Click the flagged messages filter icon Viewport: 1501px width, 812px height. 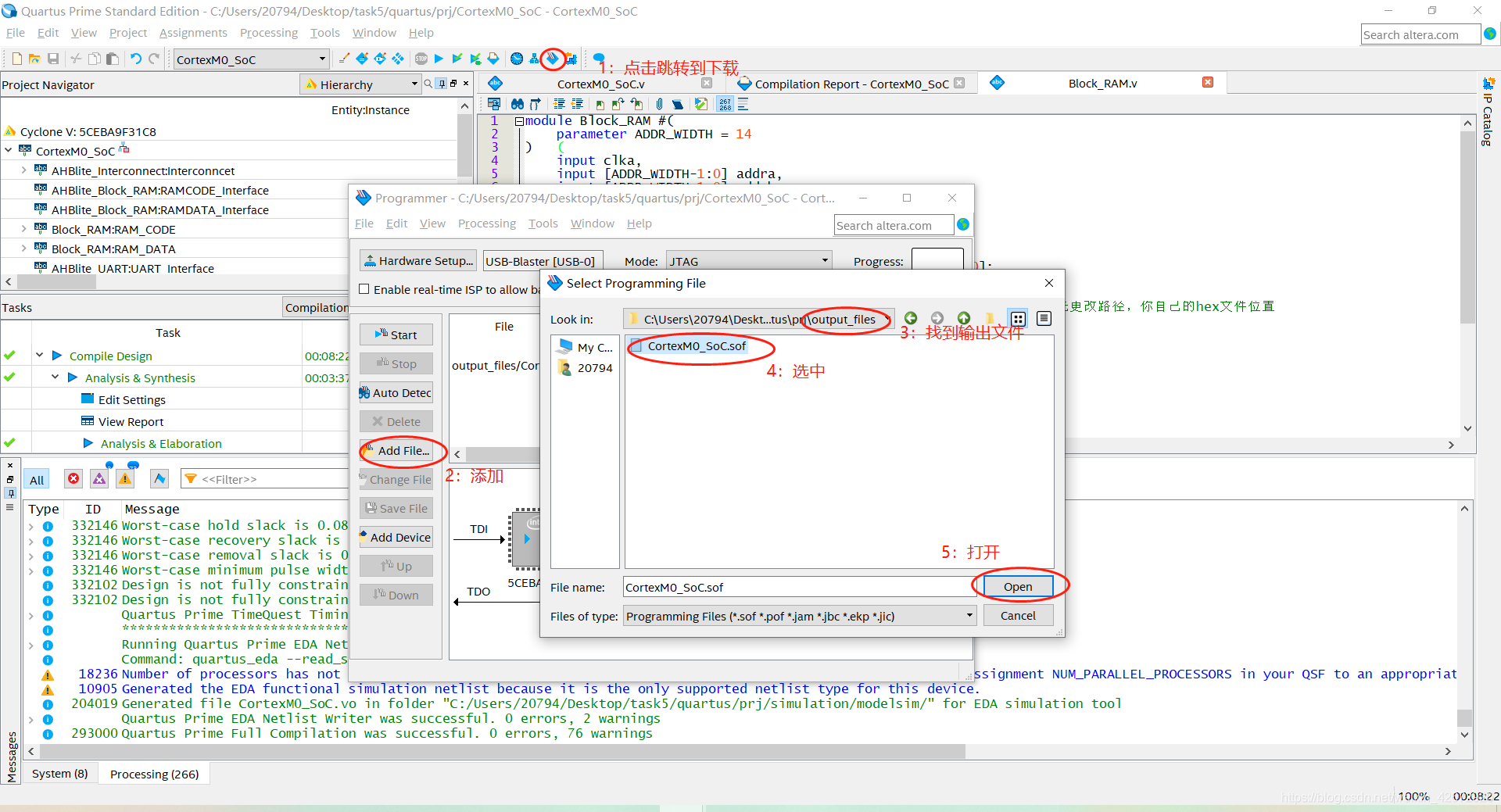point(159,479)
